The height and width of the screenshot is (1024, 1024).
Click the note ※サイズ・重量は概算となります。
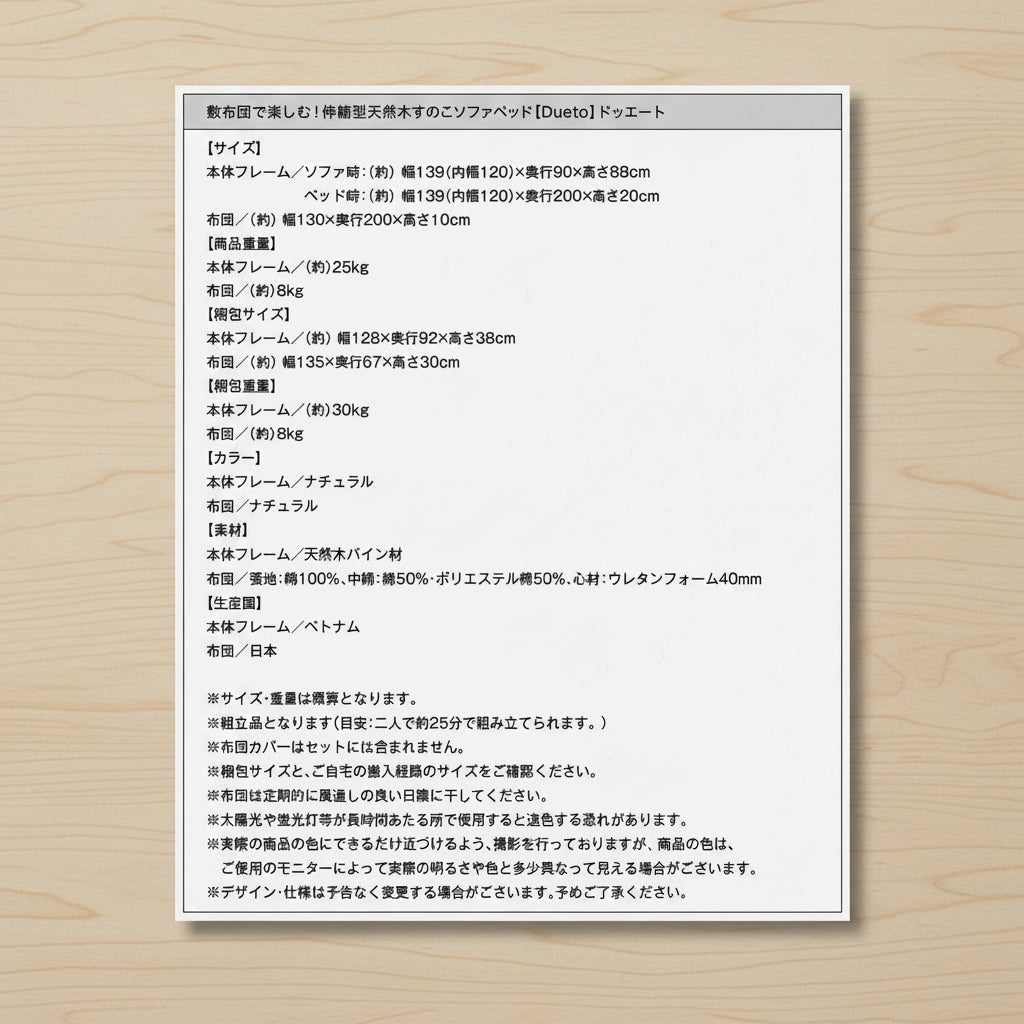pyautogui.click(x=313, y=699)
